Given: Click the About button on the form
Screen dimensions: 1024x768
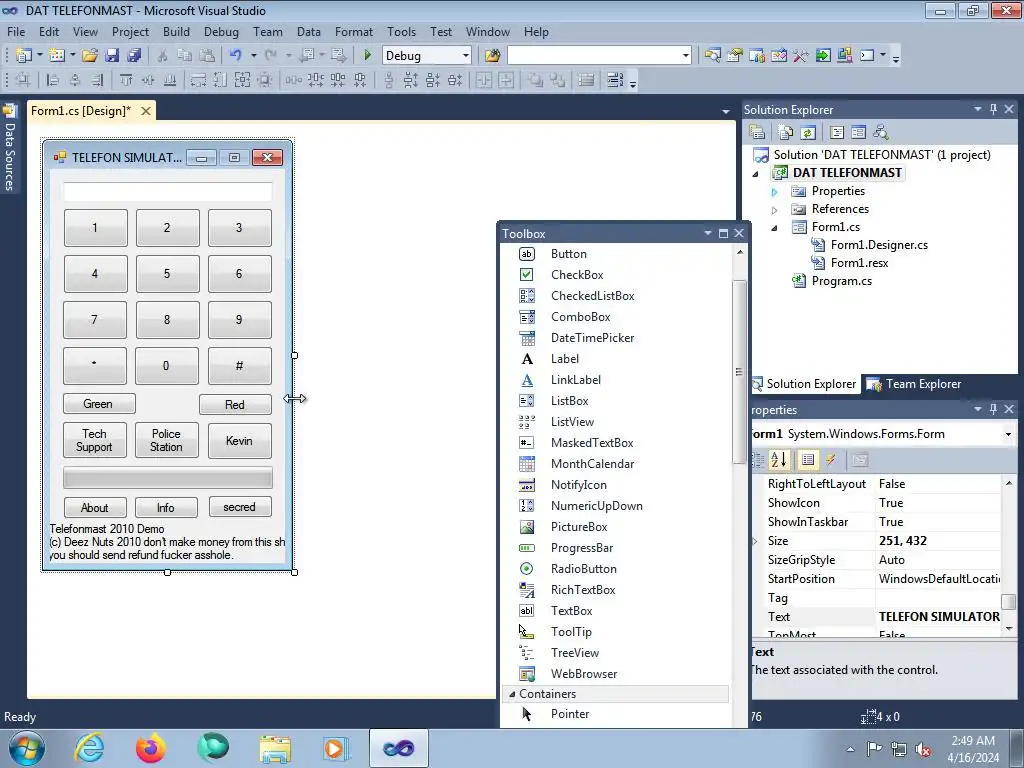Looking at the screenshot, I should tap(95, 507).
